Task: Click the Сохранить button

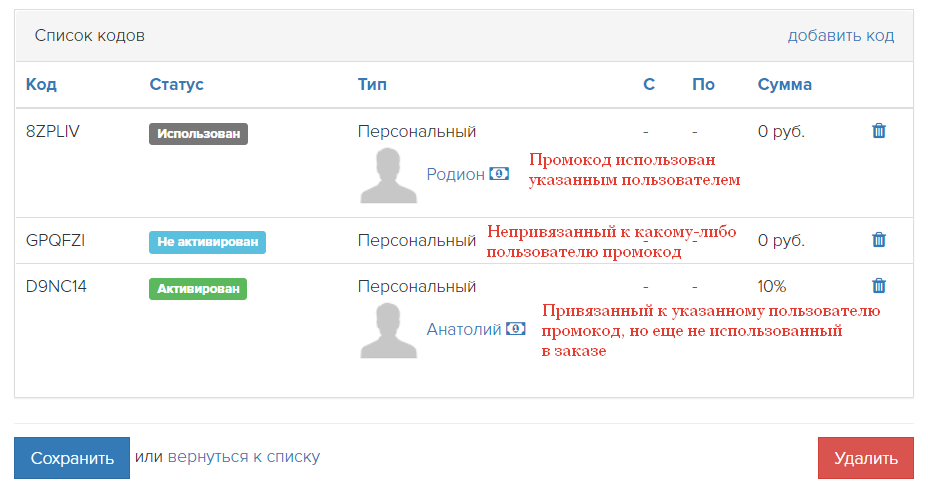Action: (x=72, y=458)
